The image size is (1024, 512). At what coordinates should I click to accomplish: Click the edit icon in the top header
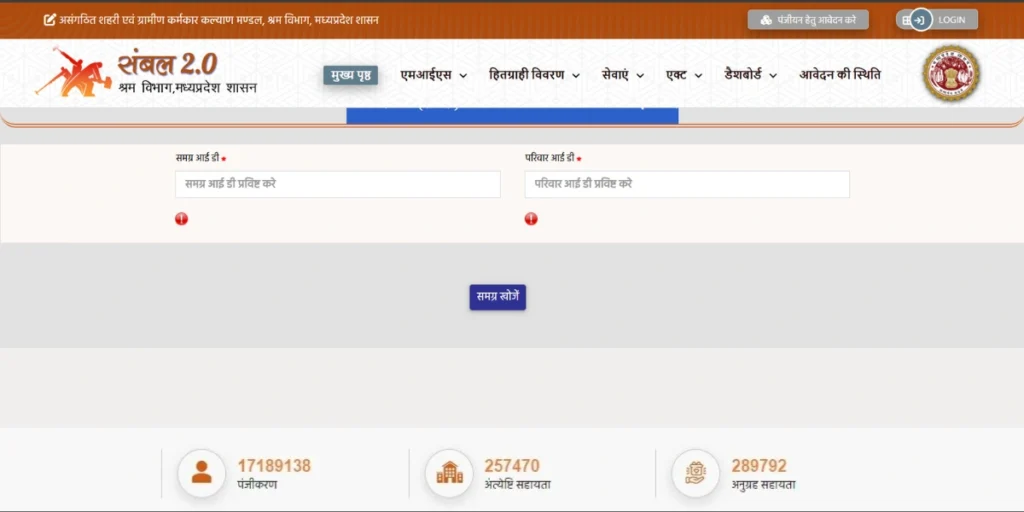tap(50, 20)
